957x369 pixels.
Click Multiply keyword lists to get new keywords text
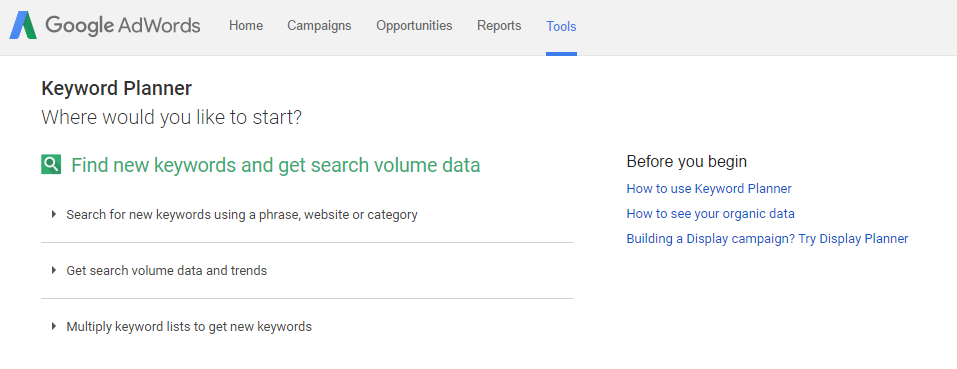[x=189, y=326]
